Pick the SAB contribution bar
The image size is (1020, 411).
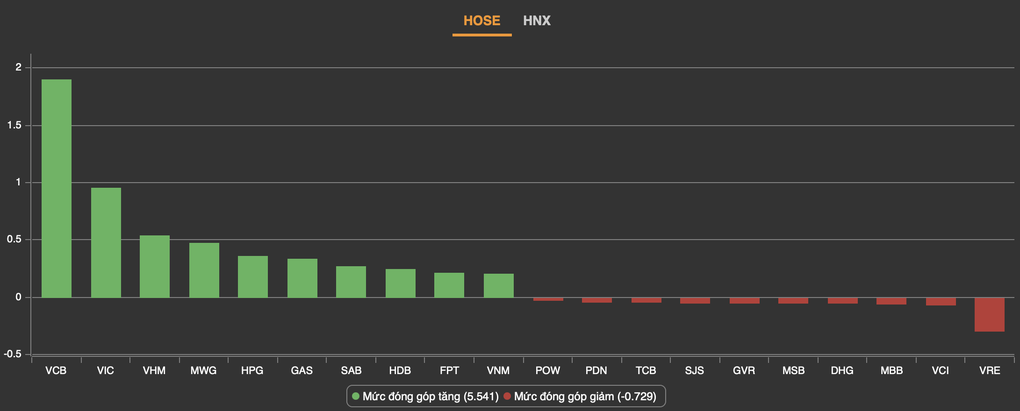click(351, 282)
